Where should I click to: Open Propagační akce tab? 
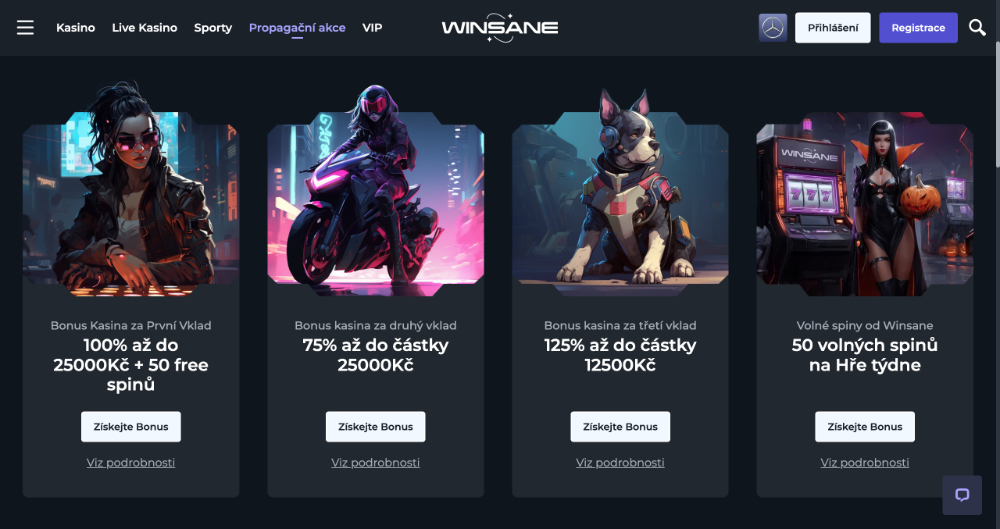click(297, 28)
